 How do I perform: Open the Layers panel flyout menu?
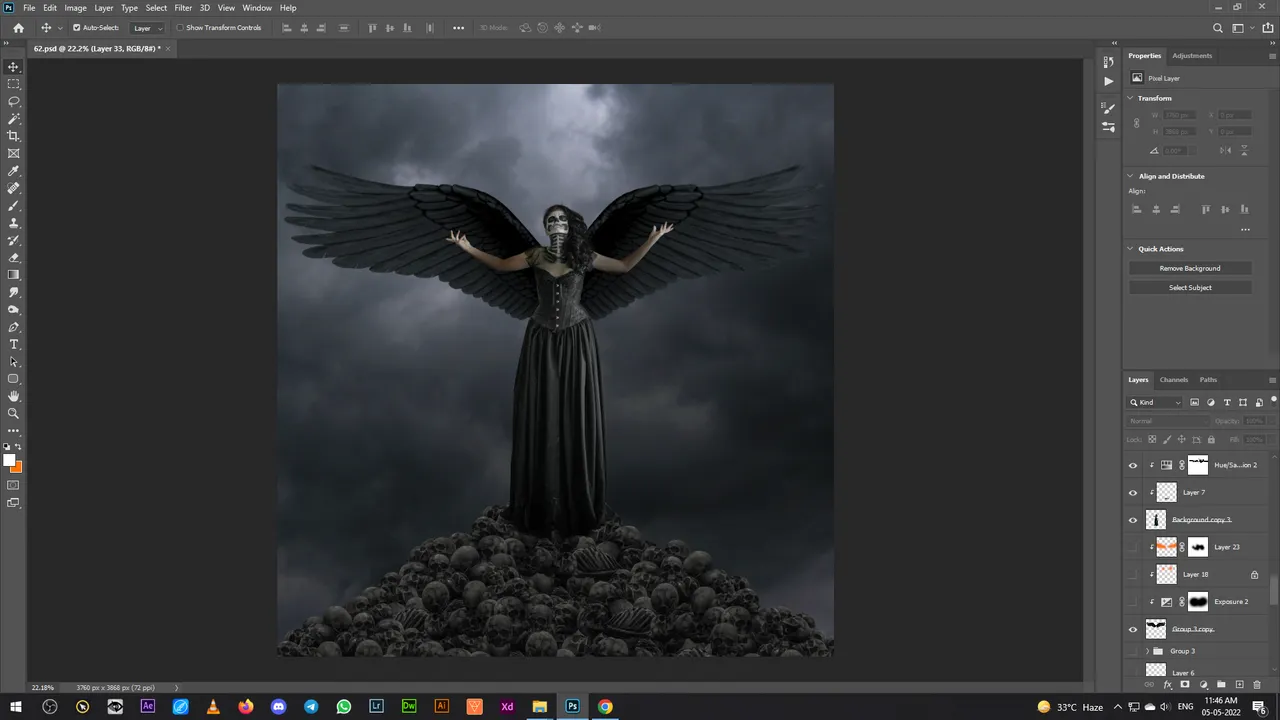1272,380
